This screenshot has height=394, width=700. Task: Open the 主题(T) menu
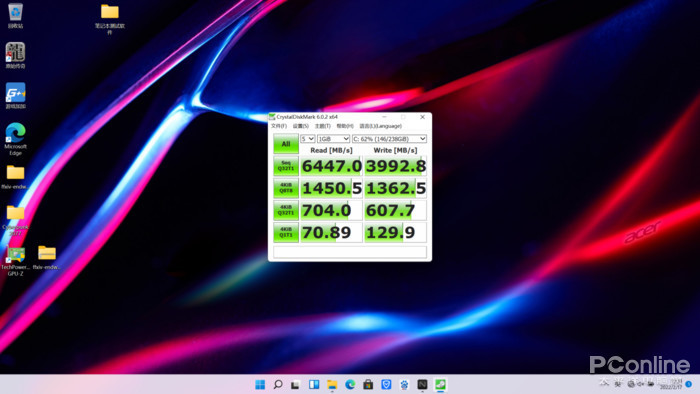point(322,126)
